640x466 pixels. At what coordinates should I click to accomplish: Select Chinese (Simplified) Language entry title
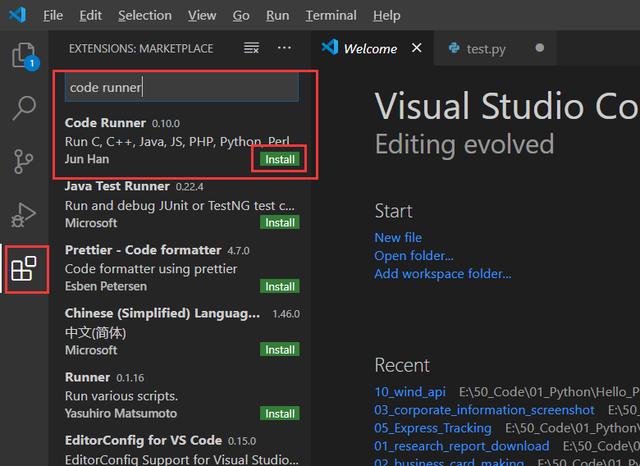coord(162,313)
